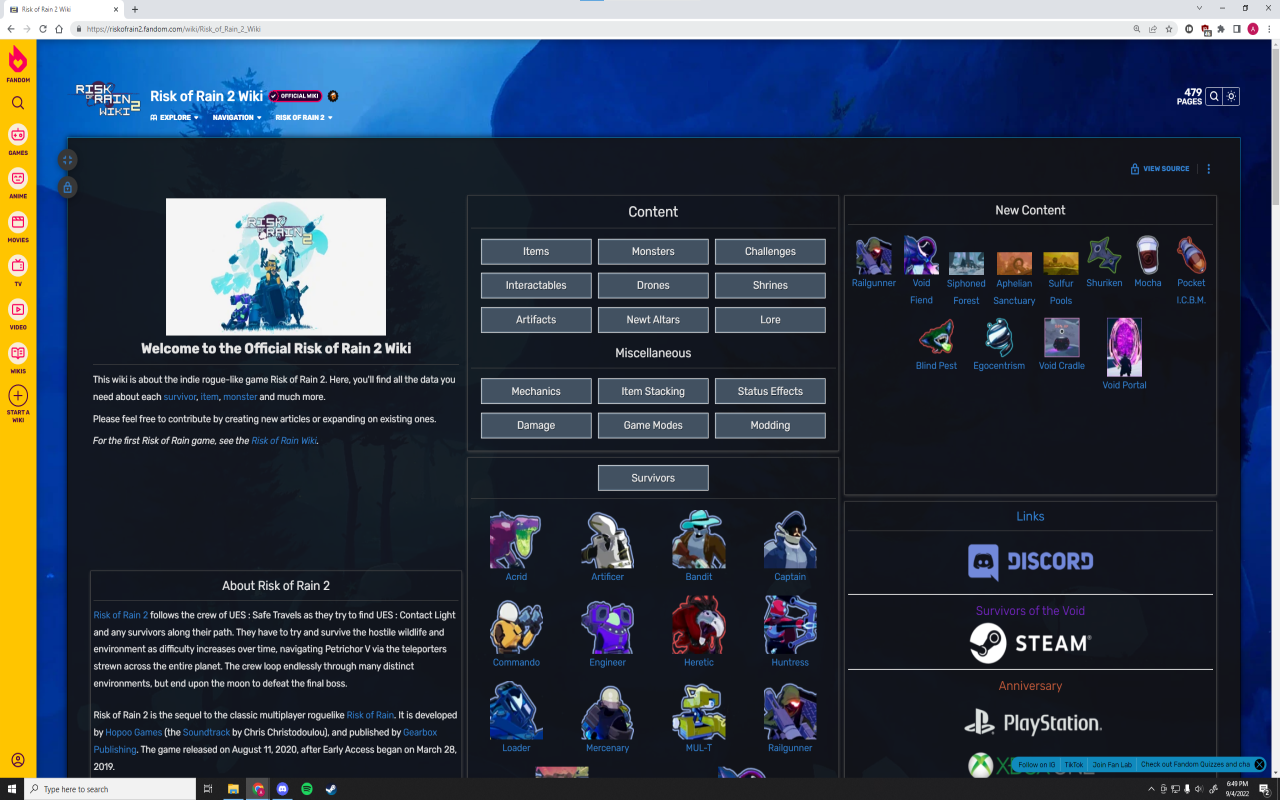
Task: Open Pocket I.C.B.M. item icon
Action: 1191,255
